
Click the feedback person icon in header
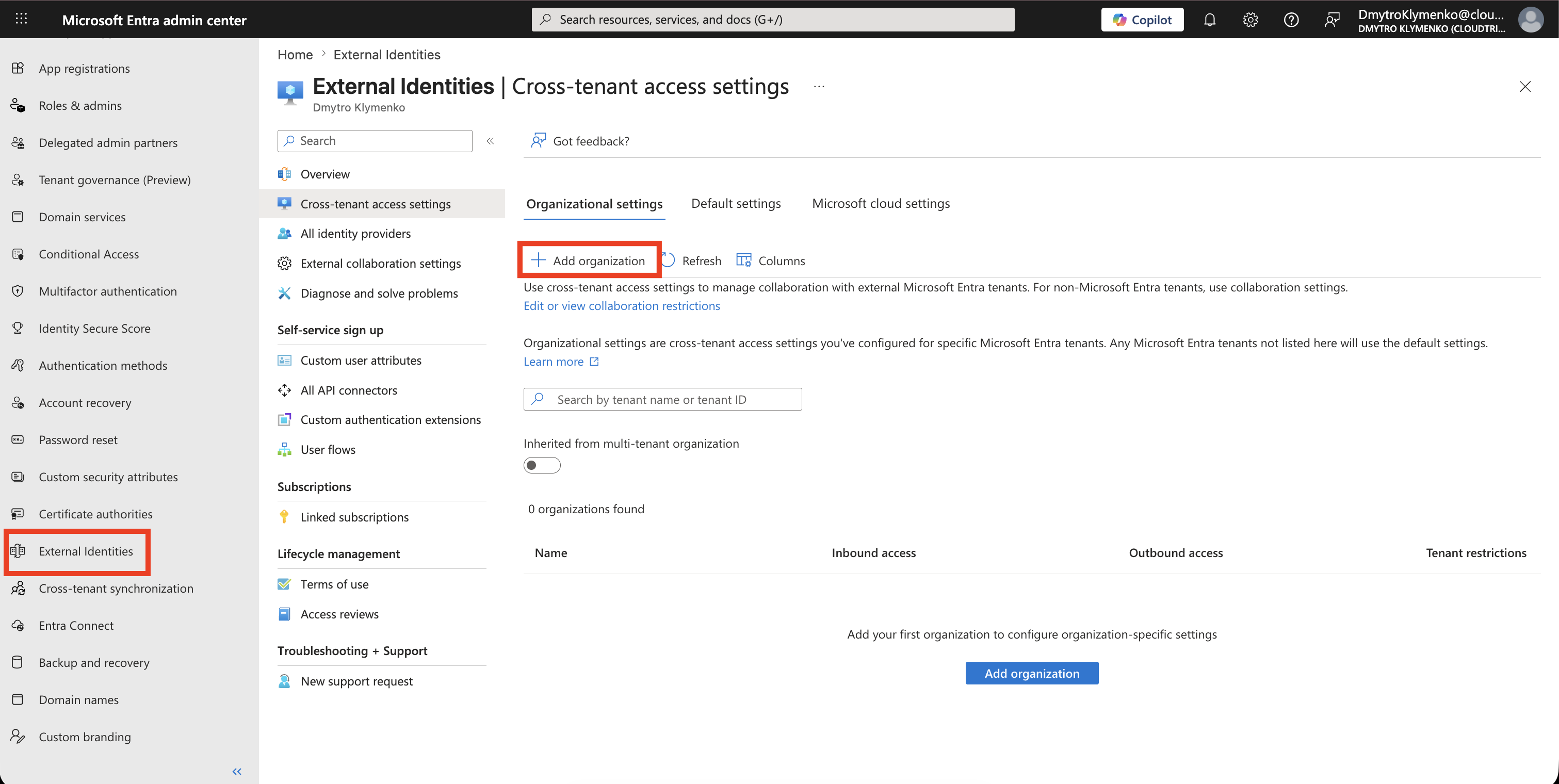coord(1331,20)
